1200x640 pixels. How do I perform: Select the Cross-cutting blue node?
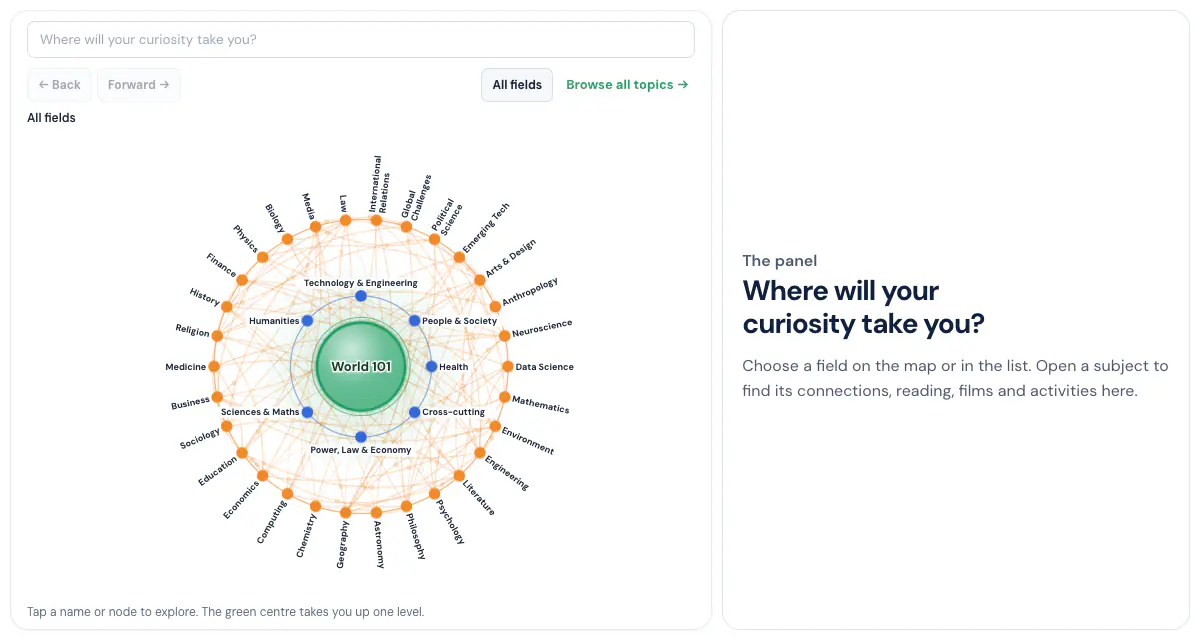click(414, 412)
